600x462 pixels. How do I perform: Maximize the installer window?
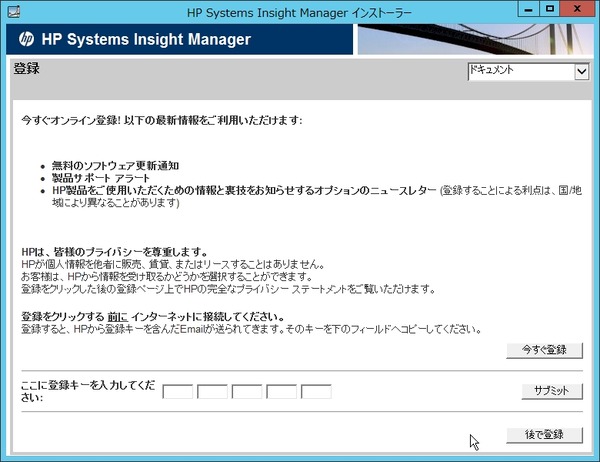click(x=550, y=9)
